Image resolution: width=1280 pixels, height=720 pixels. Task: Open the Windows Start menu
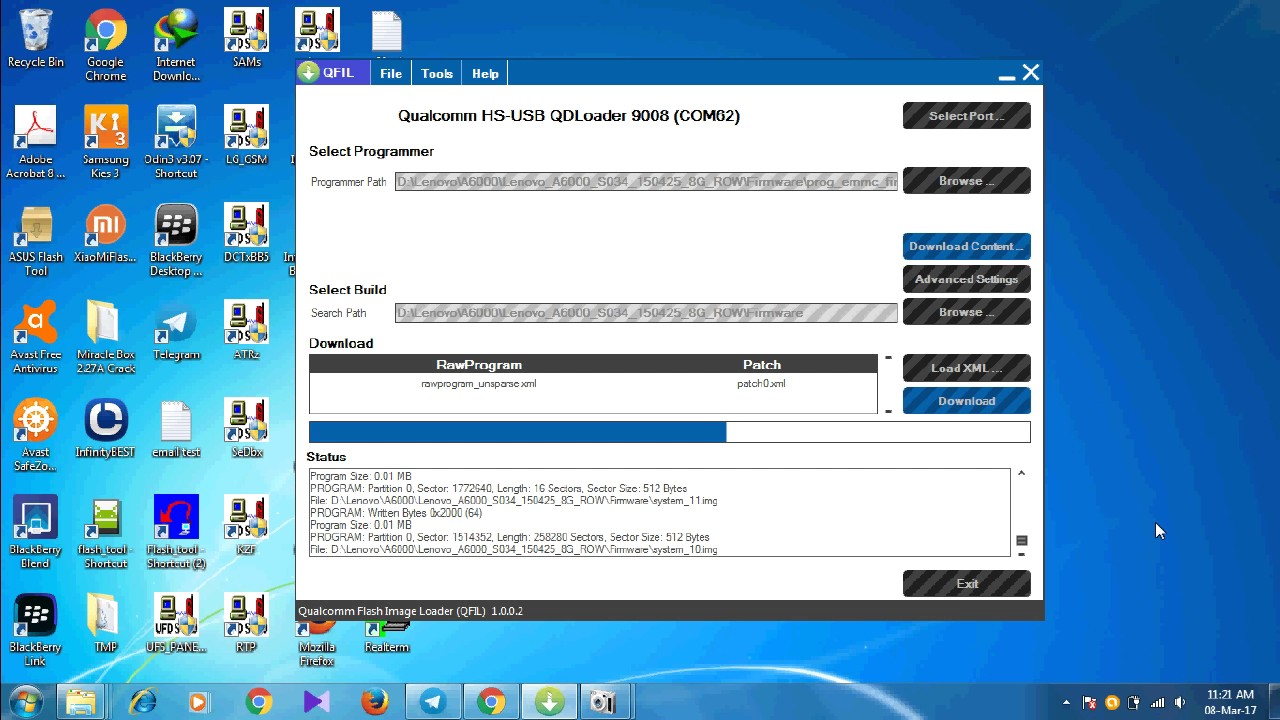(25, 702)
